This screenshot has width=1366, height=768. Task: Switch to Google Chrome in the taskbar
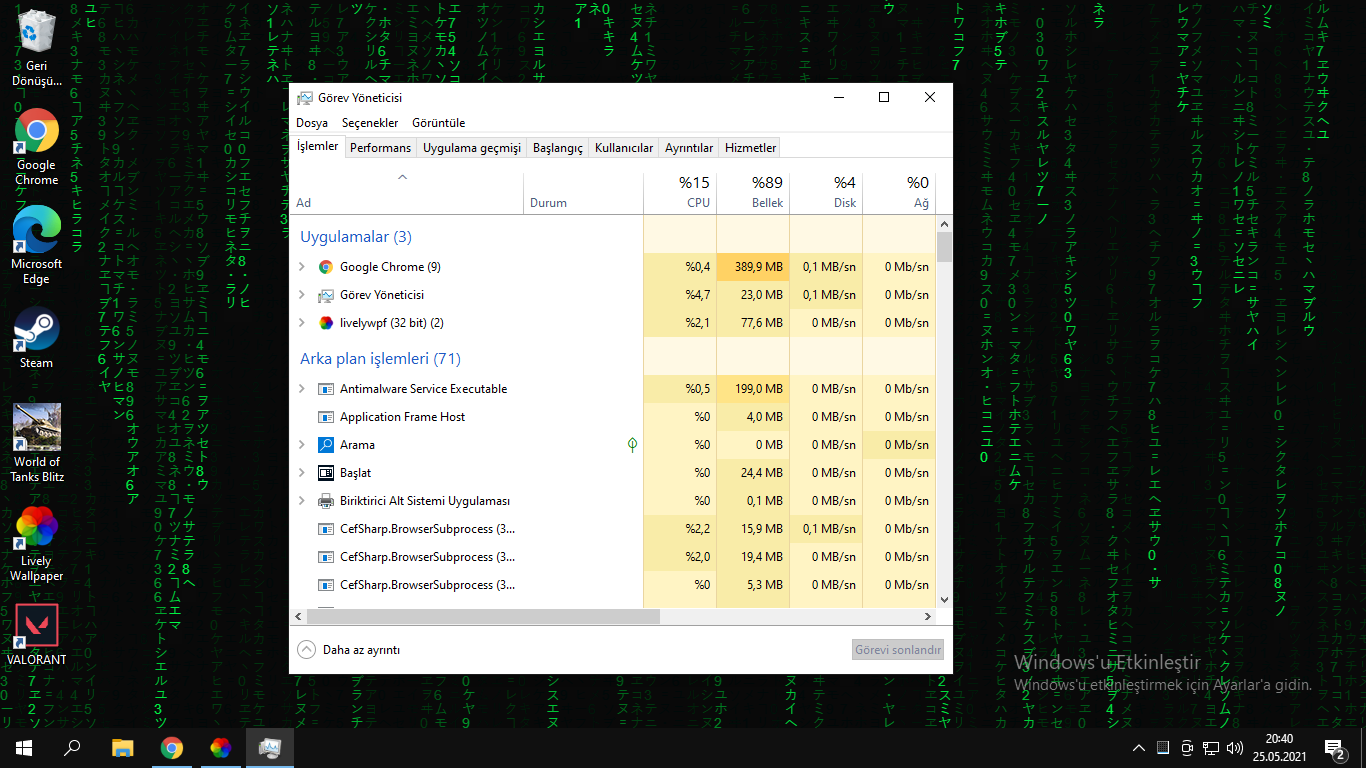pos(172,747)
